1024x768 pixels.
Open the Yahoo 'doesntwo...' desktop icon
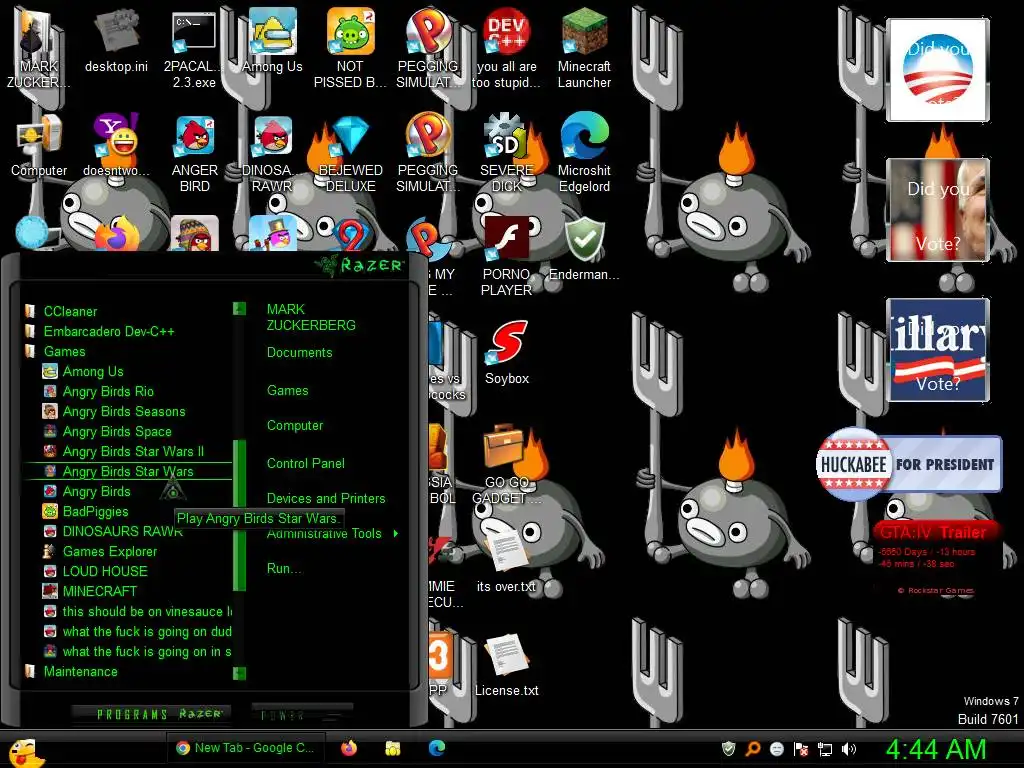point(116,145)
